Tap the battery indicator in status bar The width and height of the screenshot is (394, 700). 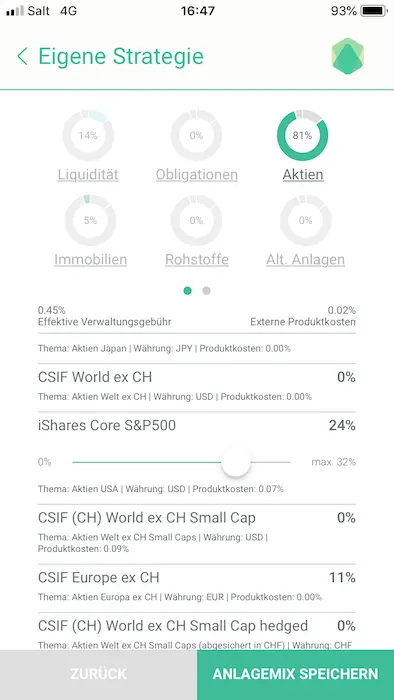point(374,11)
